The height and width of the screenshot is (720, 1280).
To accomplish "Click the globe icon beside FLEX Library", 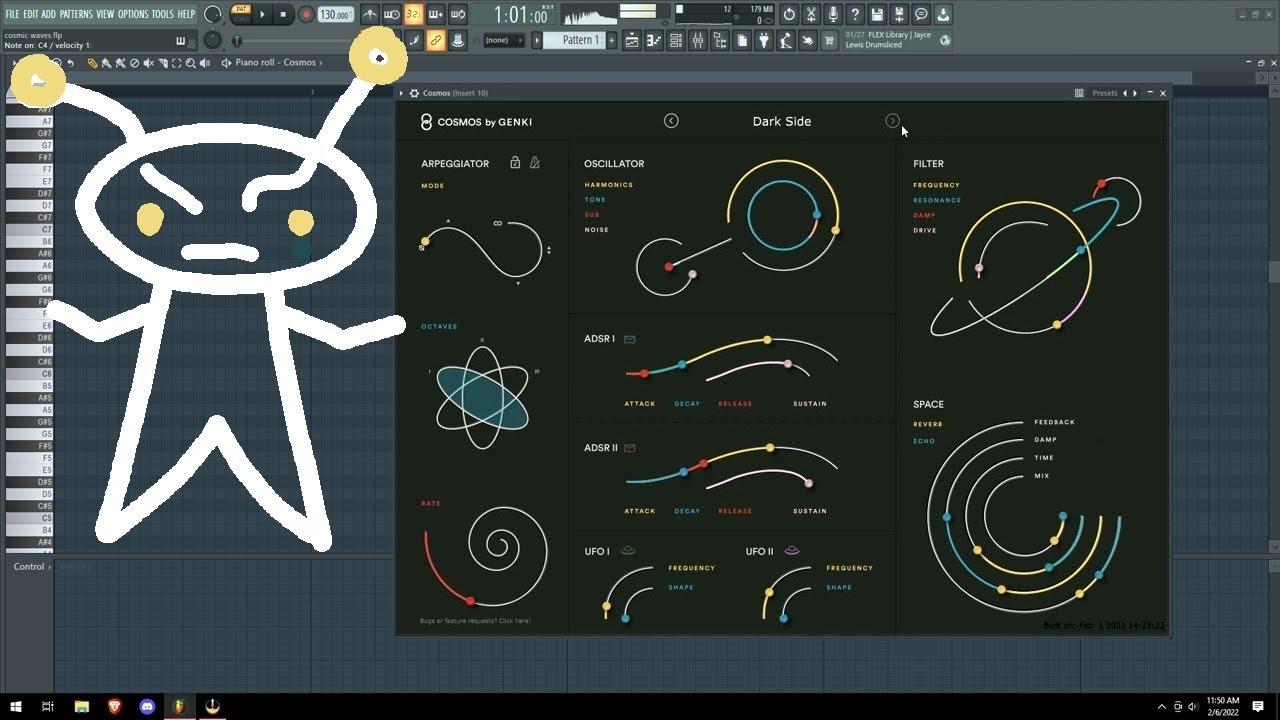I will [945, 40].
